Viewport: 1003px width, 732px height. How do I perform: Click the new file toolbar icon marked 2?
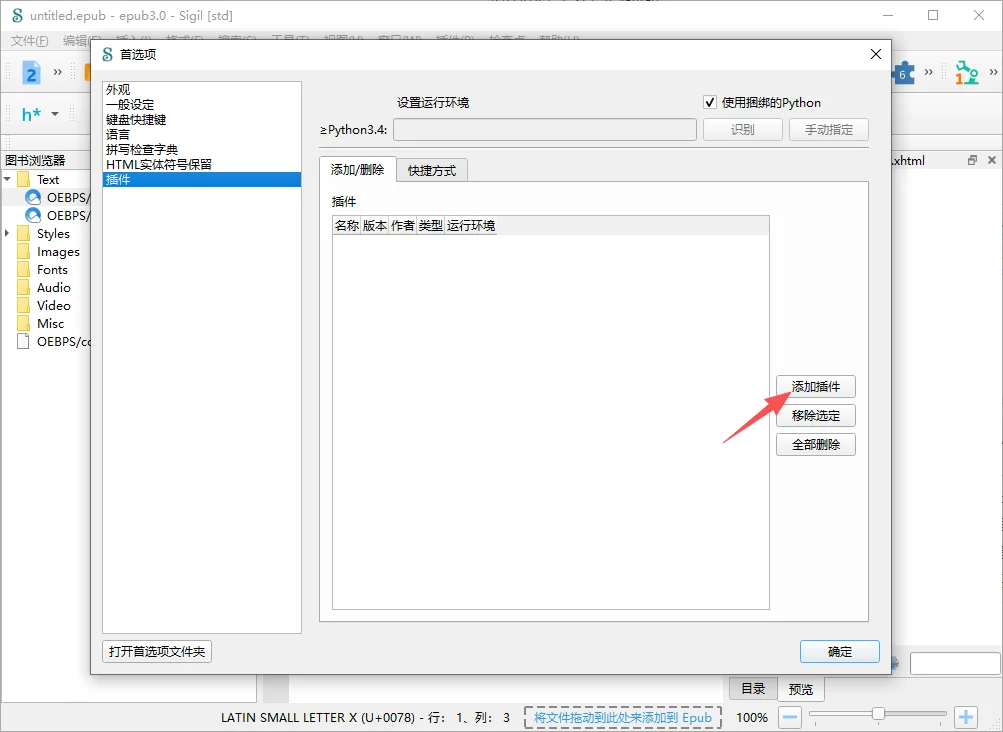pos(31,72)
